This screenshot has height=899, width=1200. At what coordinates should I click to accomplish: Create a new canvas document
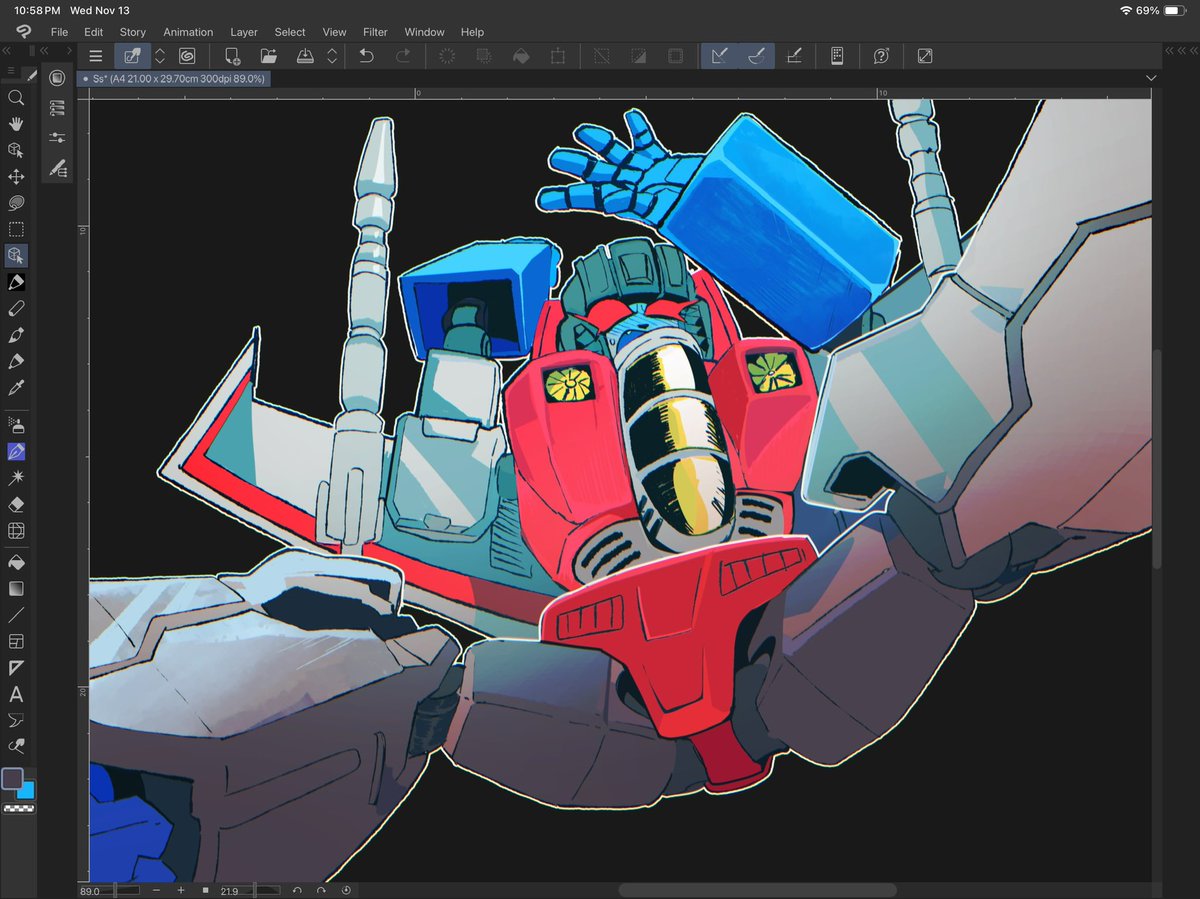click(232, 56)
